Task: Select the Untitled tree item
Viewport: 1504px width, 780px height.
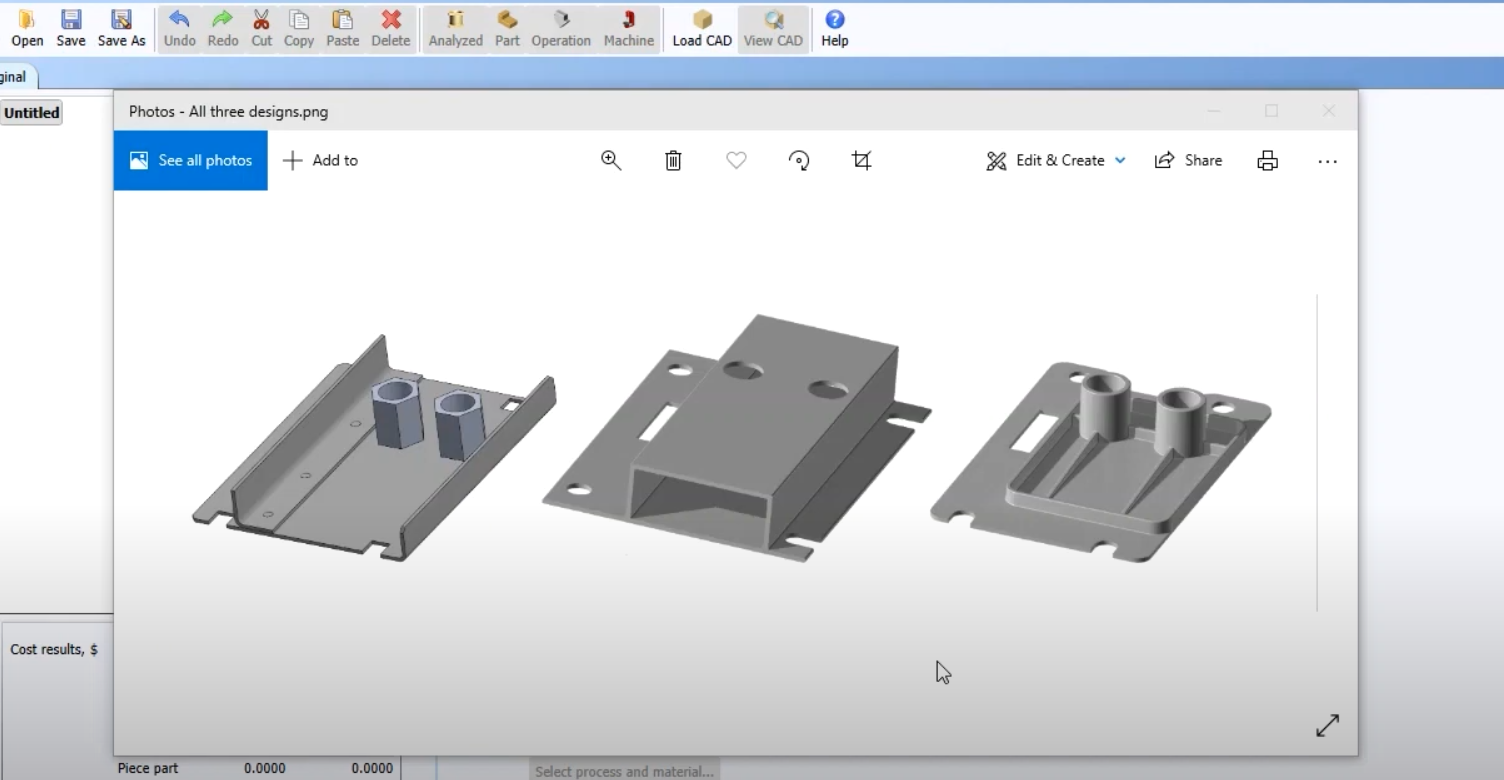Action: tap(32, 113)
